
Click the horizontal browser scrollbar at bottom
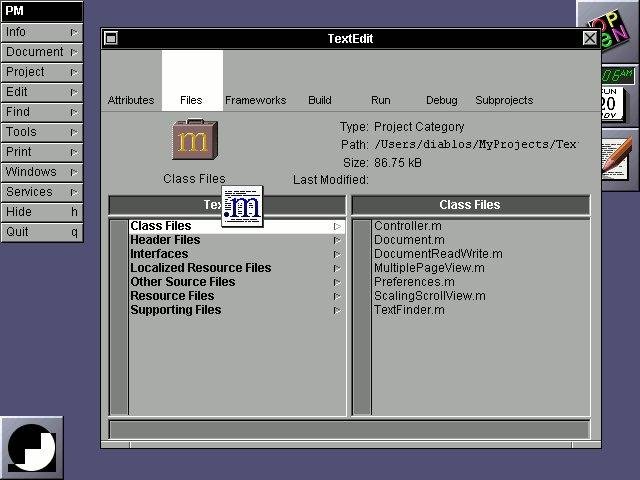(x=349, y=429)
